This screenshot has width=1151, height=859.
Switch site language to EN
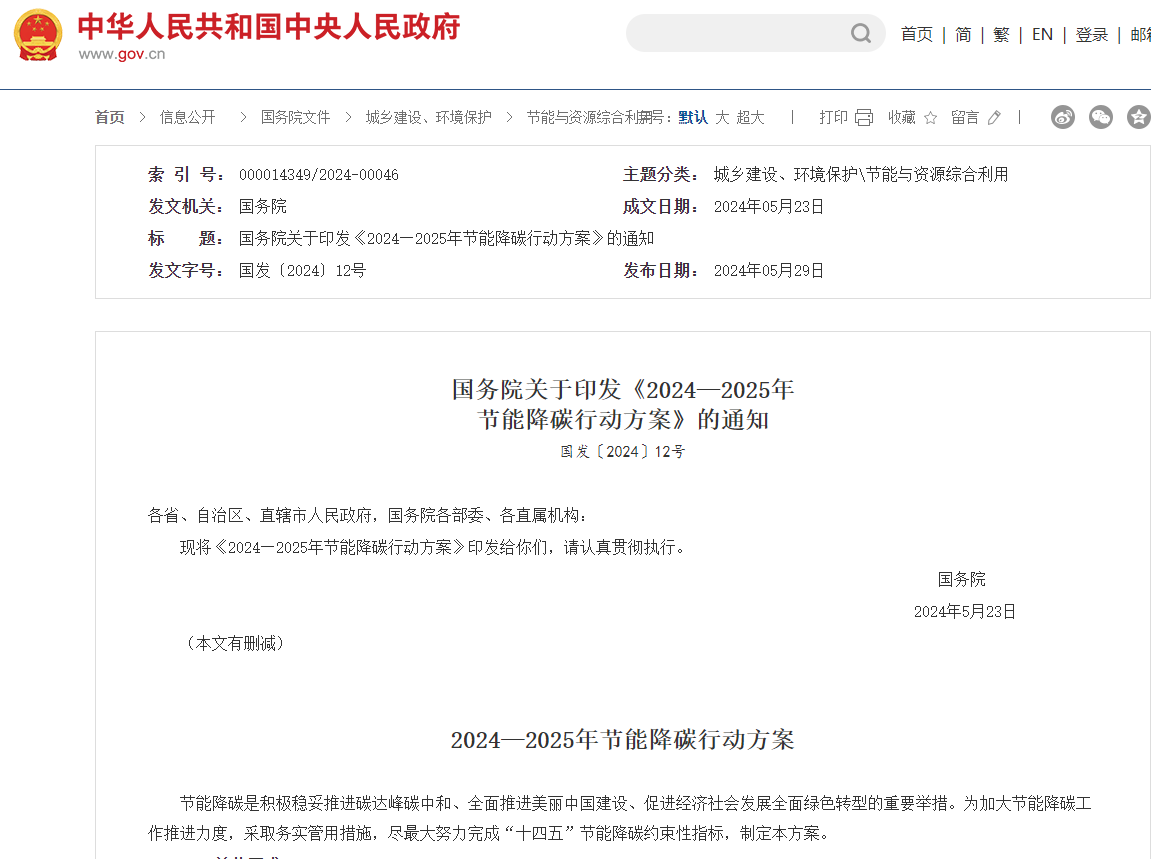pos(1042,35)
